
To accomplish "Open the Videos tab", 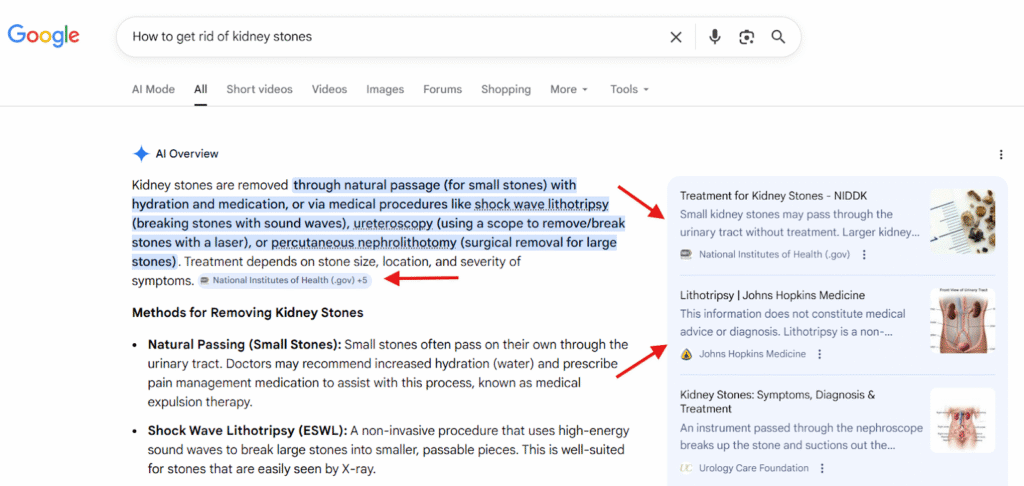I will 329,89.
